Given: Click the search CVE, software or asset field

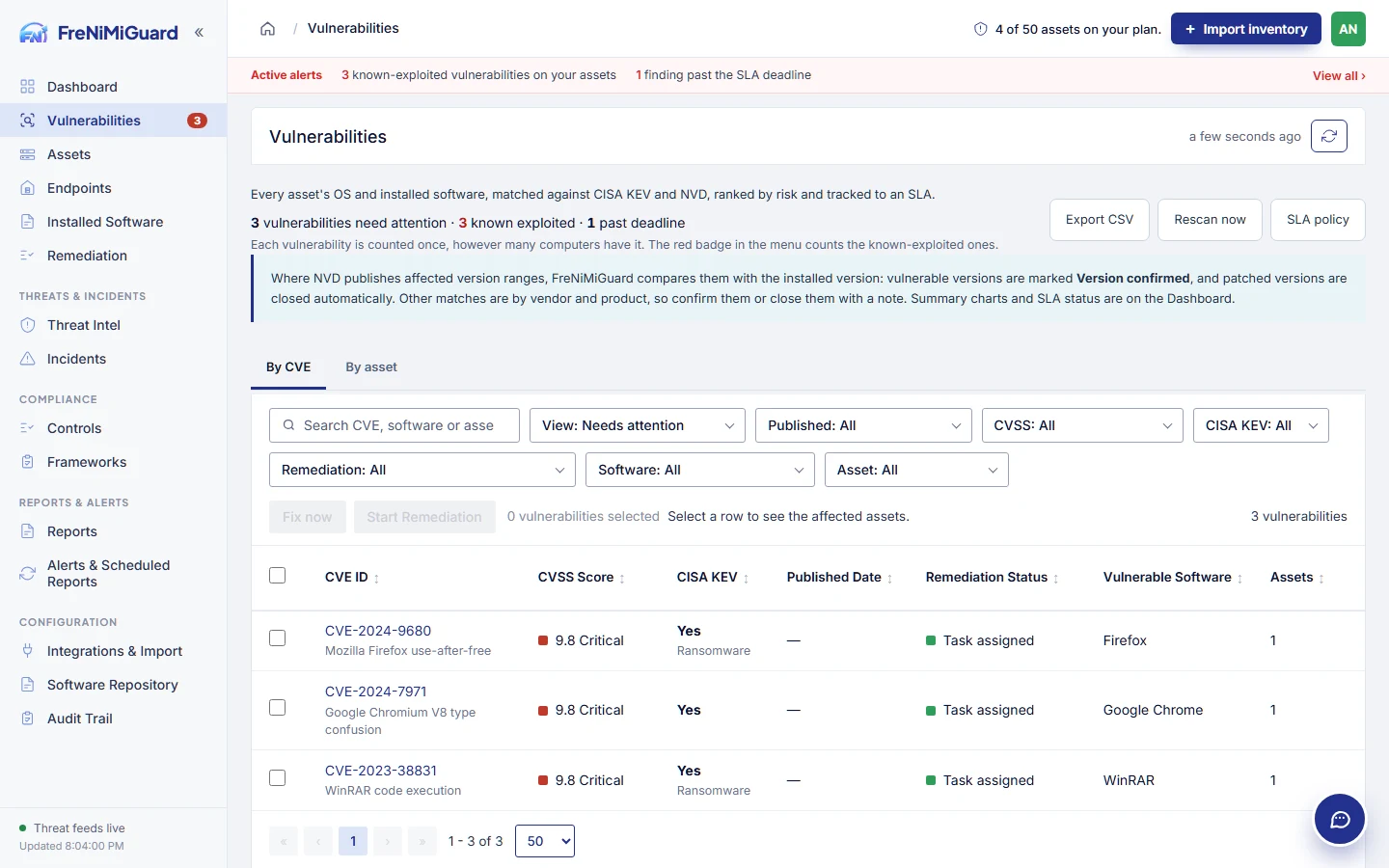Looking at the screenshot, I should (395, 425).
